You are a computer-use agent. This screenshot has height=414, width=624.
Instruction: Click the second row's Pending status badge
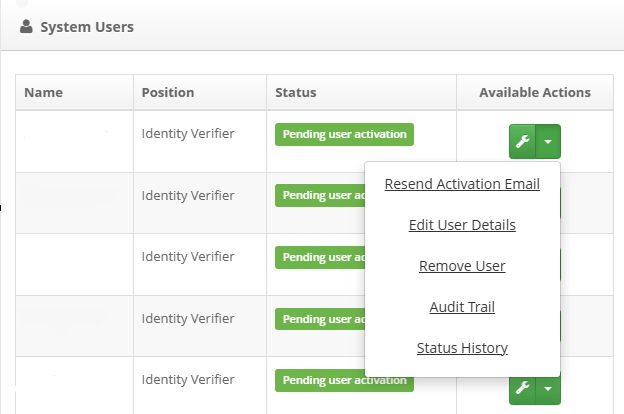coord(320,195)
